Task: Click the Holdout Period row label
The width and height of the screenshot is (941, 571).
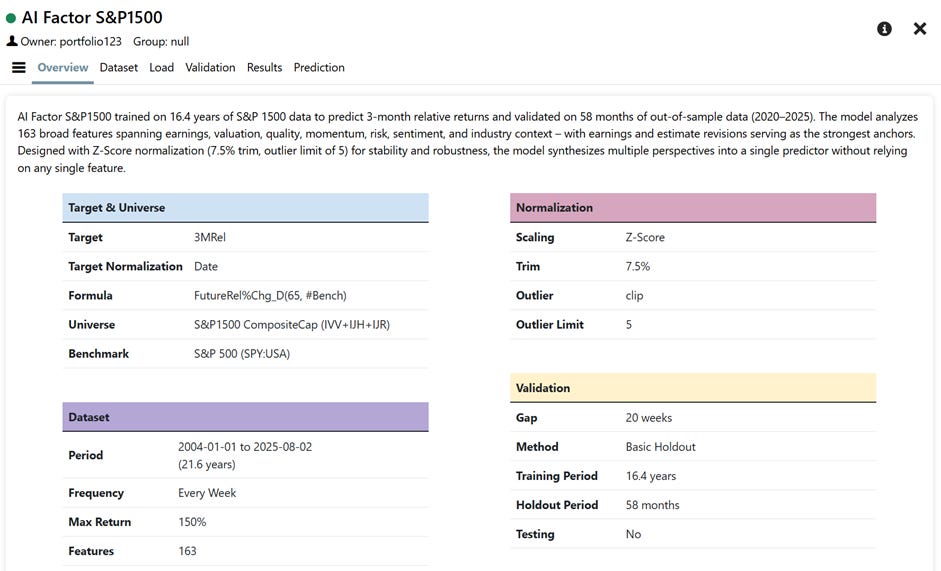Action: pos(557,505)
